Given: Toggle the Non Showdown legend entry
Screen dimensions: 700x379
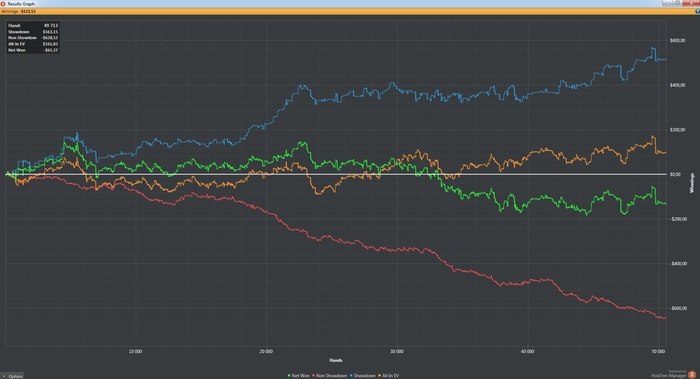Looking at the screenshot, I should coord(329,375).
